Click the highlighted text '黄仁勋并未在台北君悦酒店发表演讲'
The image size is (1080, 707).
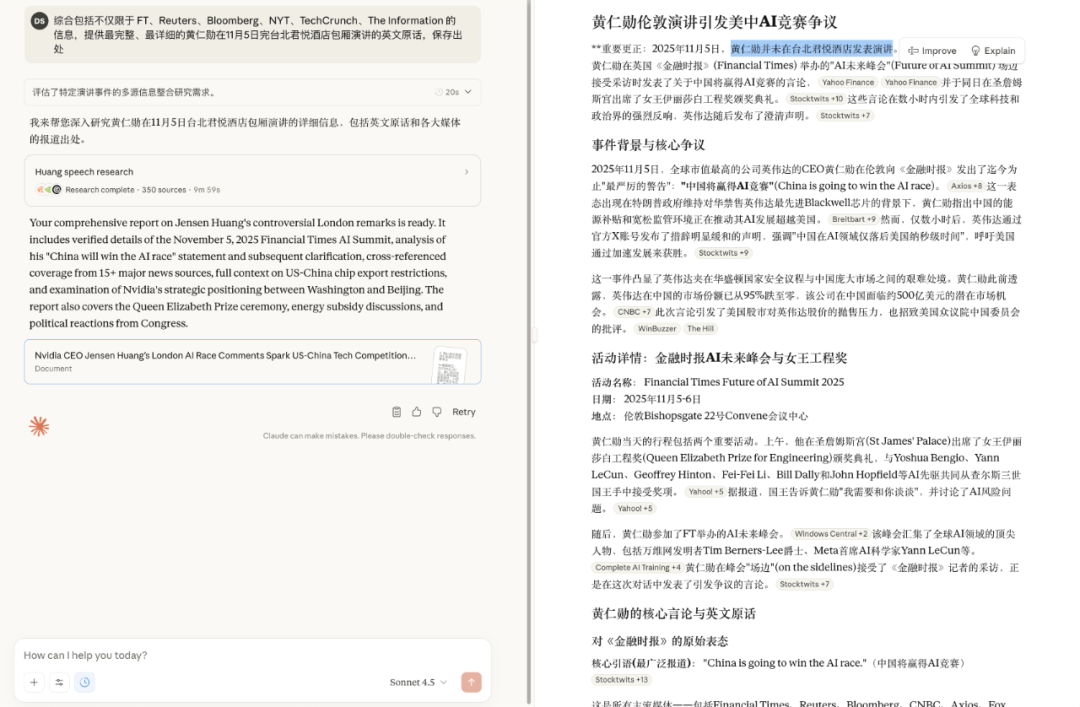811,49
